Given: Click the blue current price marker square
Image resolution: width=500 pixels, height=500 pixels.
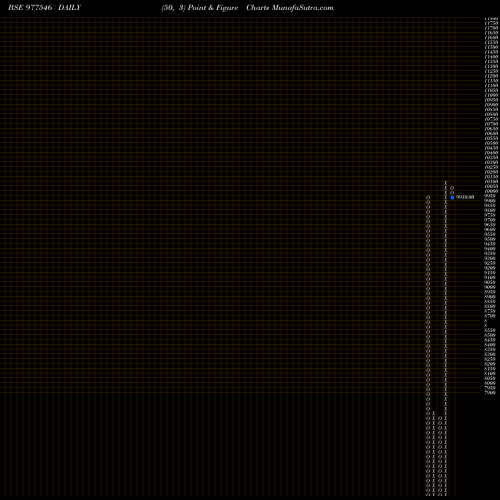Looking at the screenshot, I should [452, 197].
